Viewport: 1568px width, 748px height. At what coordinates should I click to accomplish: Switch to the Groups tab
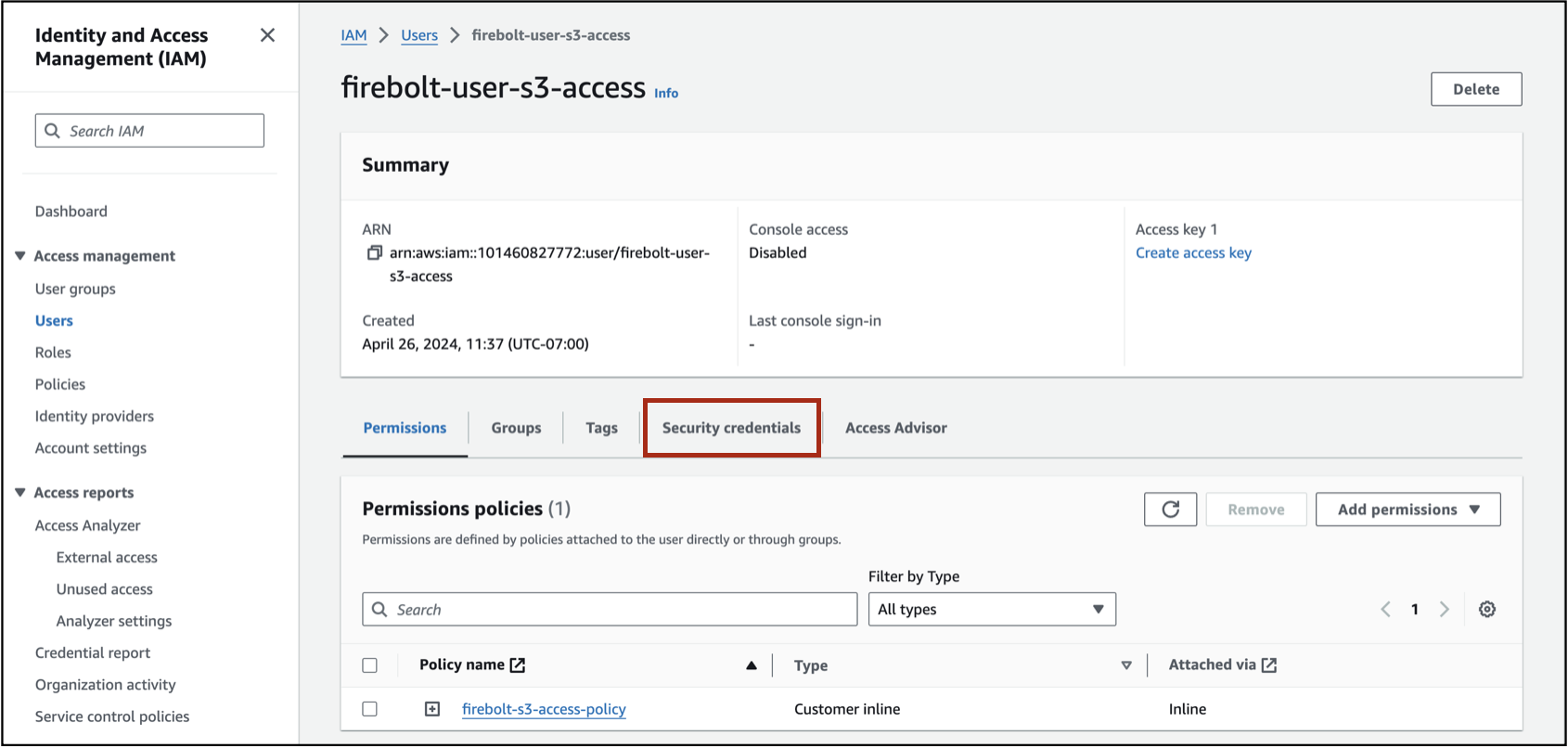pyautogui.click(x=516, y=428)
